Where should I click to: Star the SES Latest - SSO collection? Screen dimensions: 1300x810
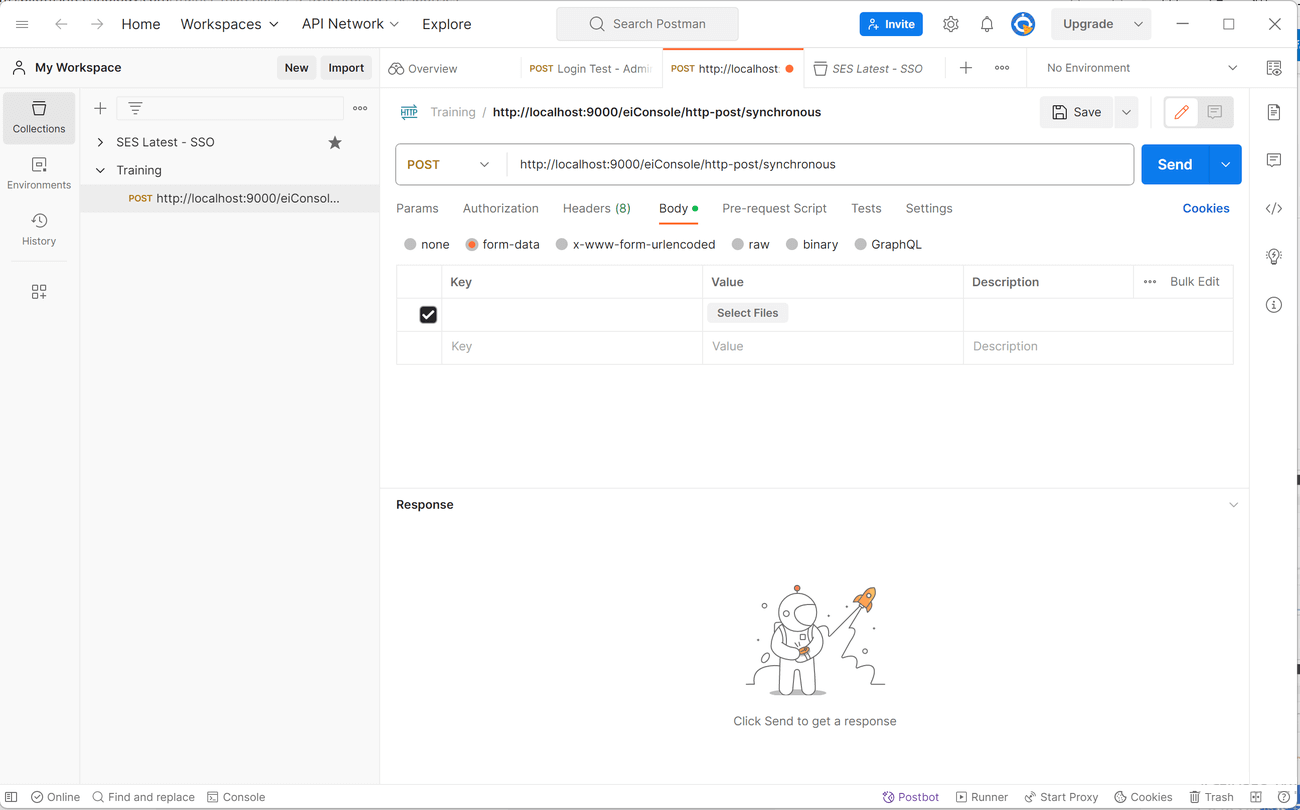[x=335, y=142]
